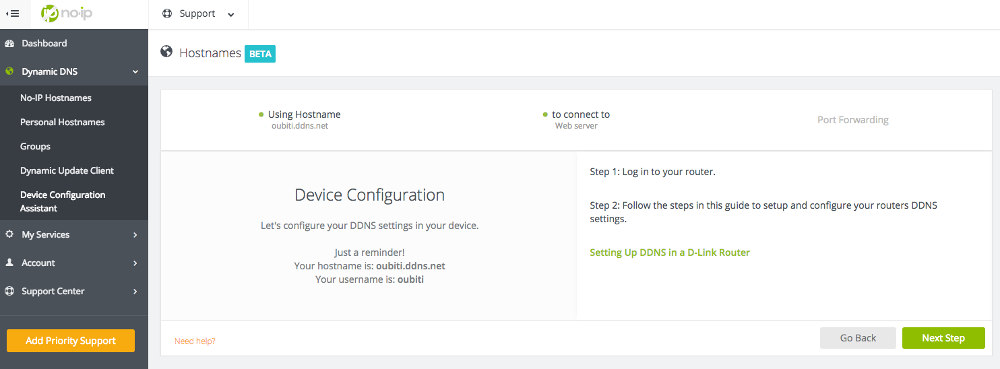Click the Device Configuration heading

tap(370, 195)
